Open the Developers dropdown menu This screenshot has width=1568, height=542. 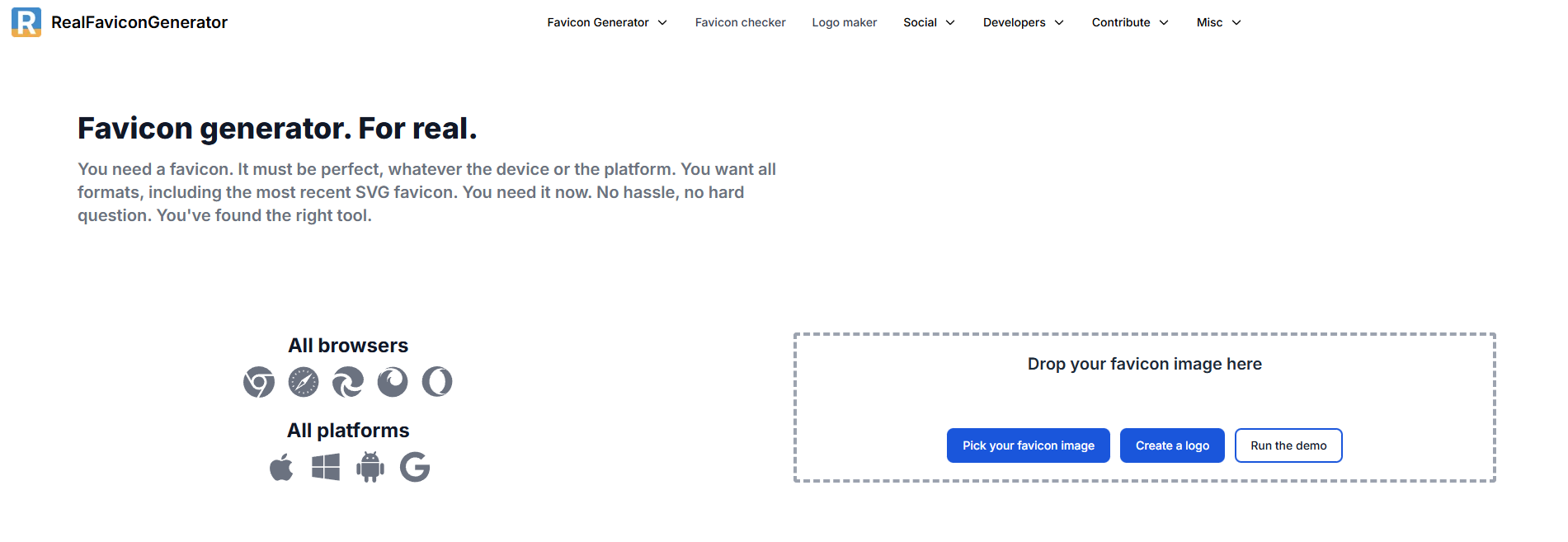1024,22
